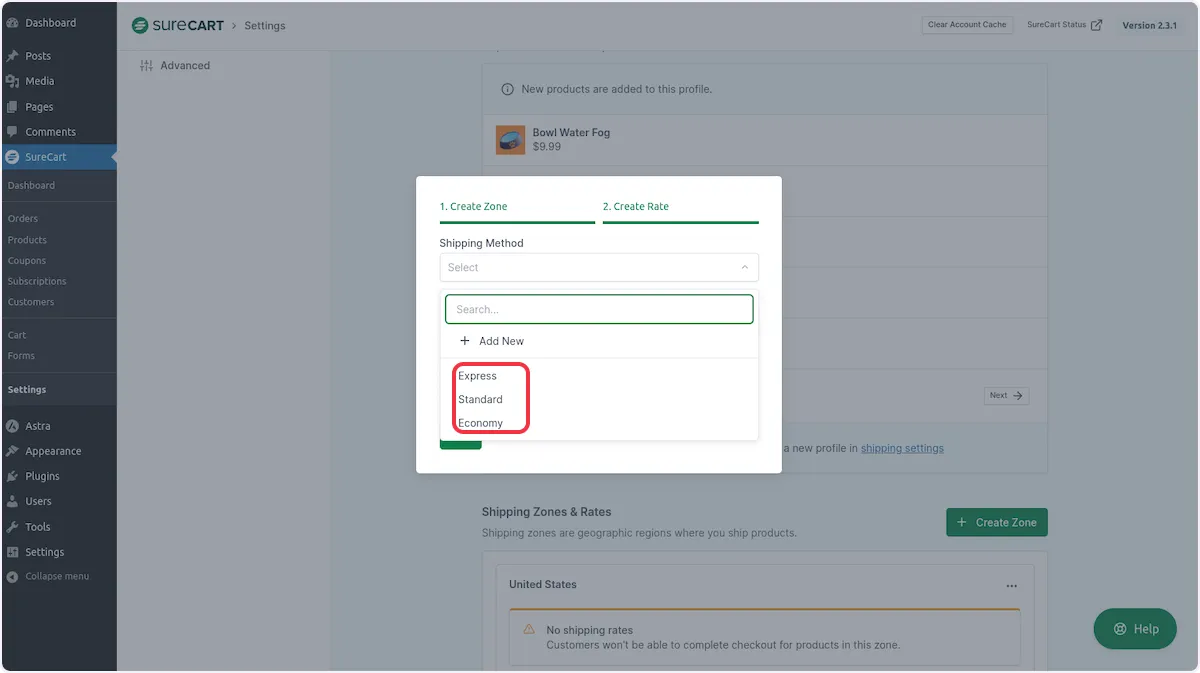The height and width of the screenshot is (673, 1200).
Task: Select the Standard shipping method
Action: 480,399
